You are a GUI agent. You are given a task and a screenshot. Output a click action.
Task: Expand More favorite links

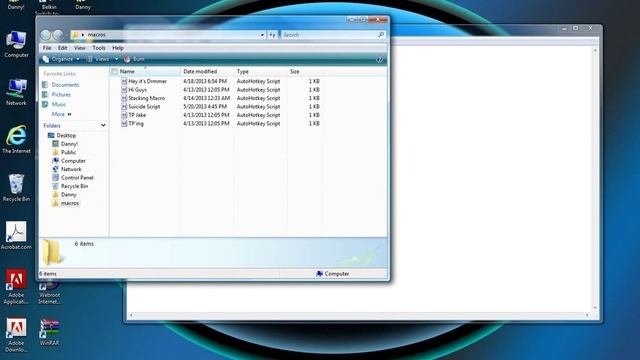[x=62, y=114]
